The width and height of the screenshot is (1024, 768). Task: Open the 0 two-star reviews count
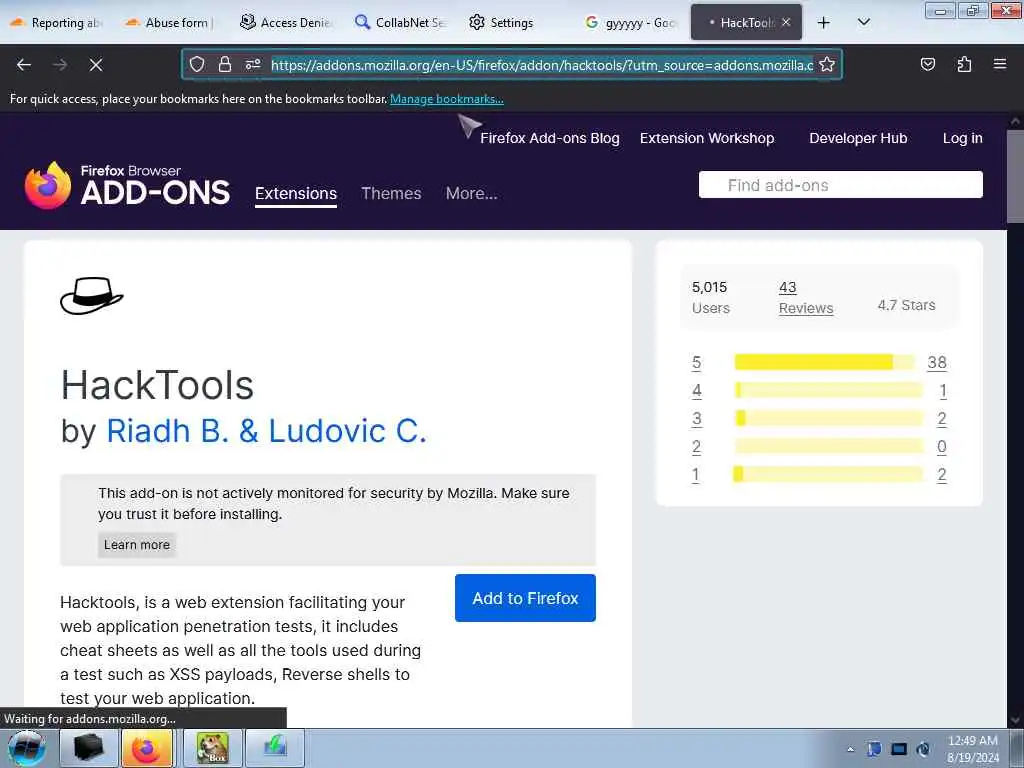(x=942, y=447)
